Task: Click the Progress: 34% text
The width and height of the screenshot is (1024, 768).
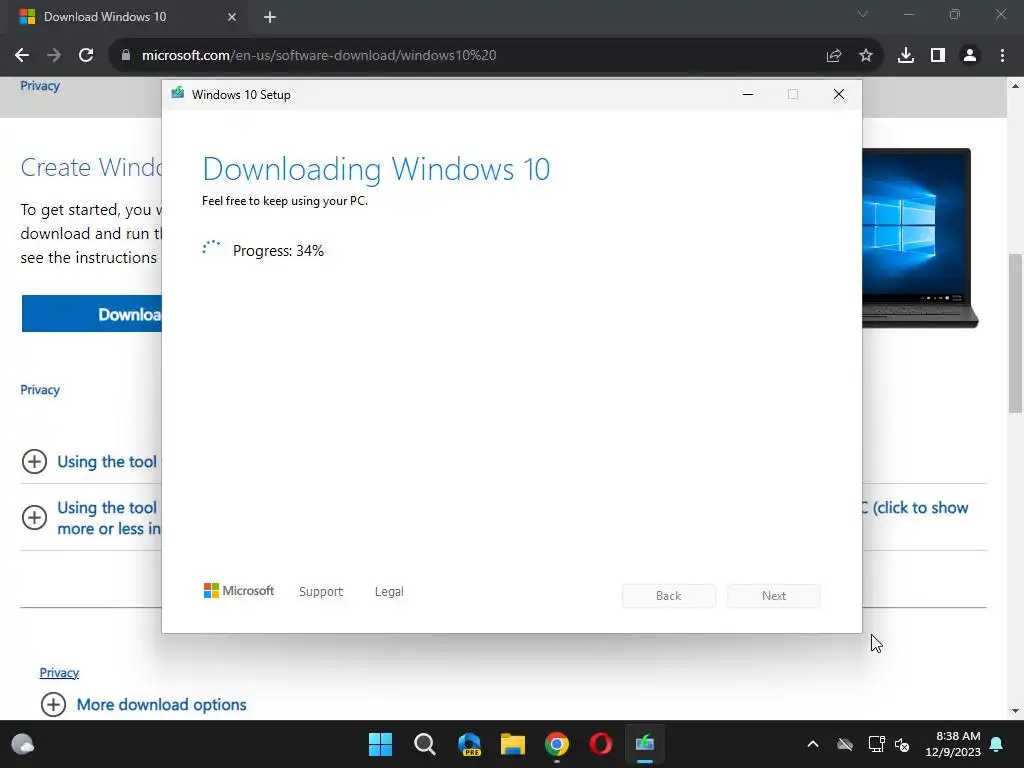Action: pyautogui.click(x=278, y=251)
